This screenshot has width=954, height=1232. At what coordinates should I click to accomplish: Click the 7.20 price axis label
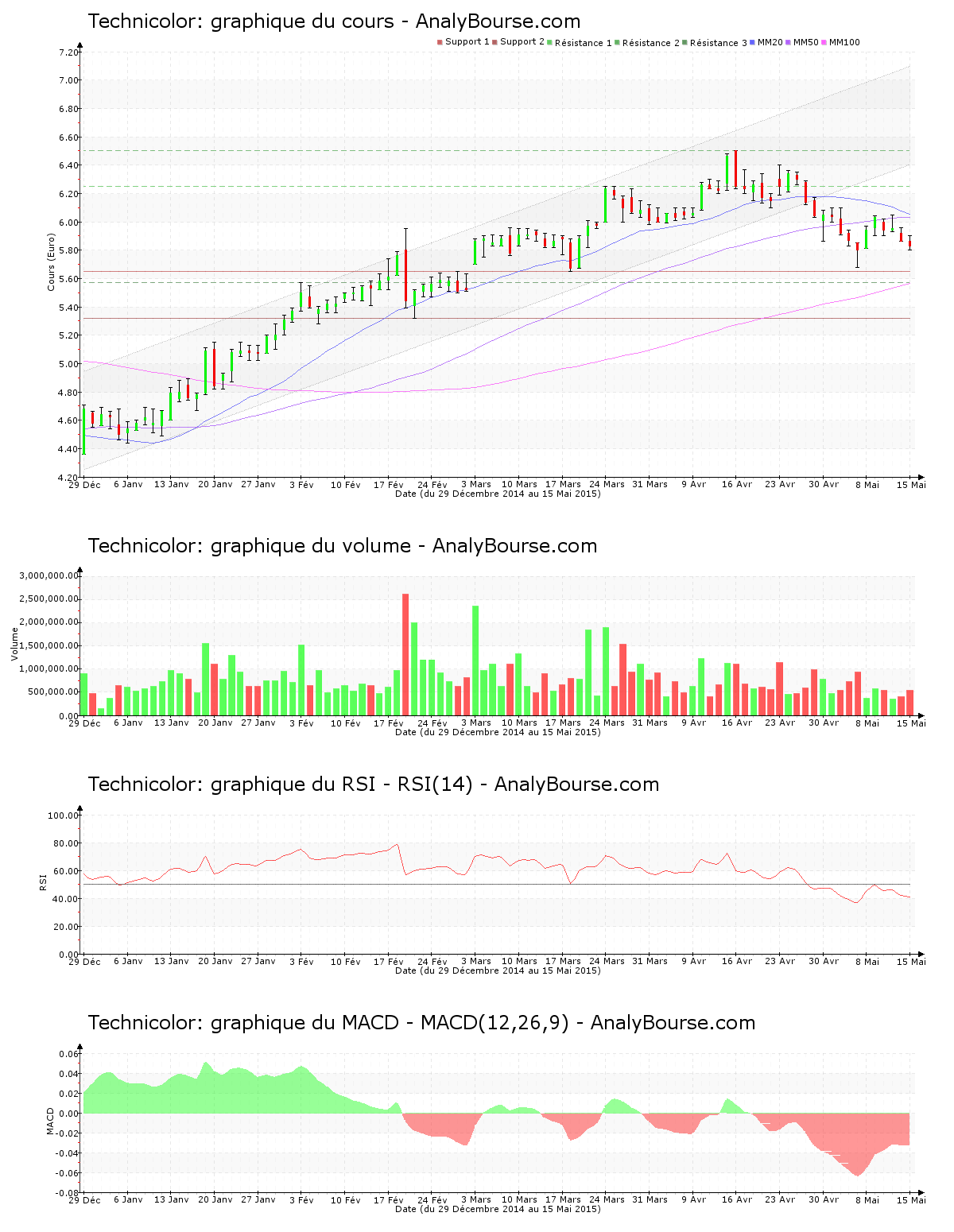[68, 52]
